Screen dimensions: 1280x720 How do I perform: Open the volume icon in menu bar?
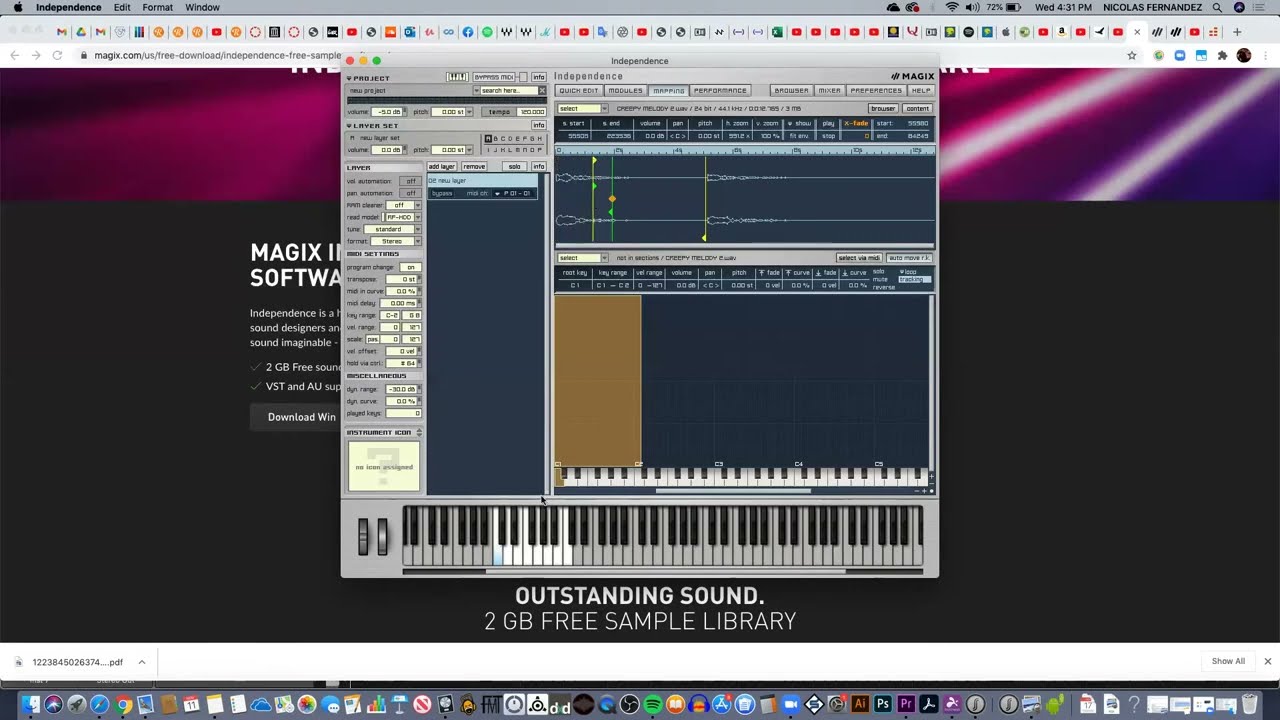[972, 7]
